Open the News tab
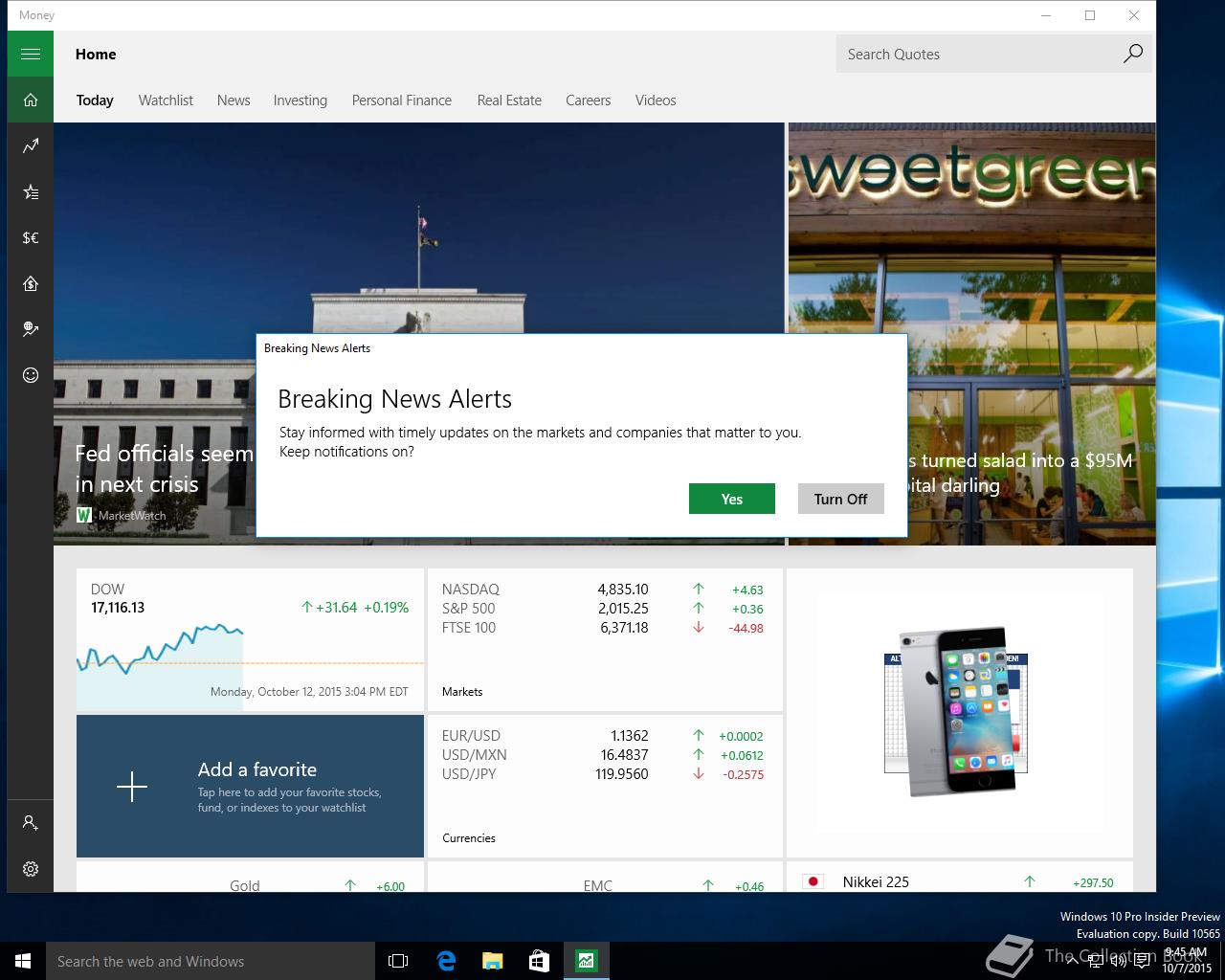 (234, 100)
